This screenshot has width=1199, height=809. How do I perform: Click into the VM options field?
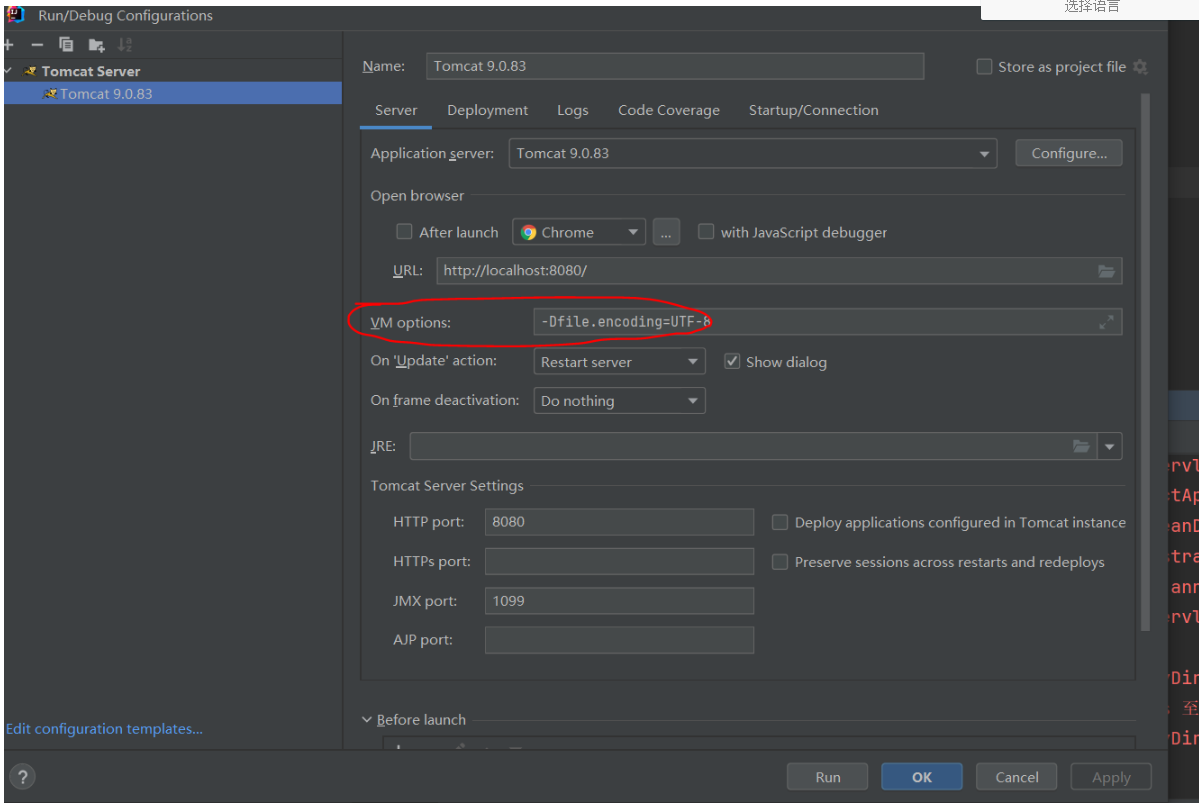(x=827, y=322)
